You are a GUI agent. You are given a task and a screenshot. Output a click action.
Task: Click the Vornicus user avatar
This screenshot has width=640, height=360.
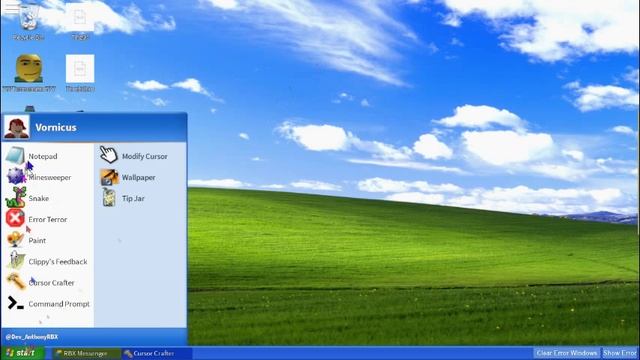(16, 127)
